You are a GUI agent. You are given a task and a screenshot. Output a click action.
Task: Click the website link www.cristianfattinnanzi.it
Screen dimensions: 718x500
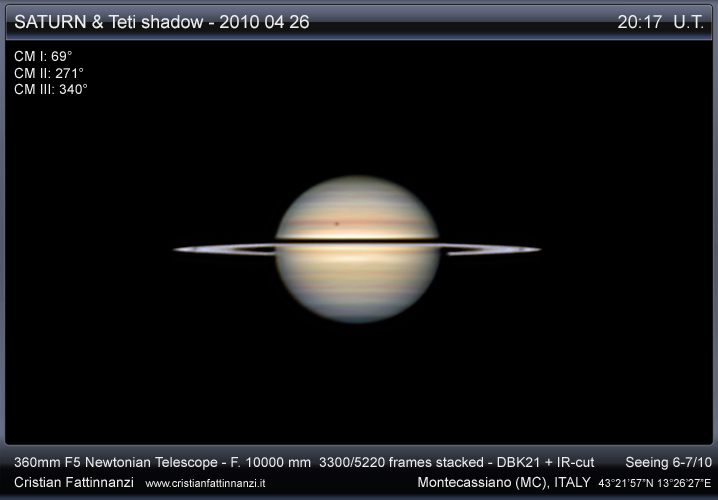tap(205, 483)
